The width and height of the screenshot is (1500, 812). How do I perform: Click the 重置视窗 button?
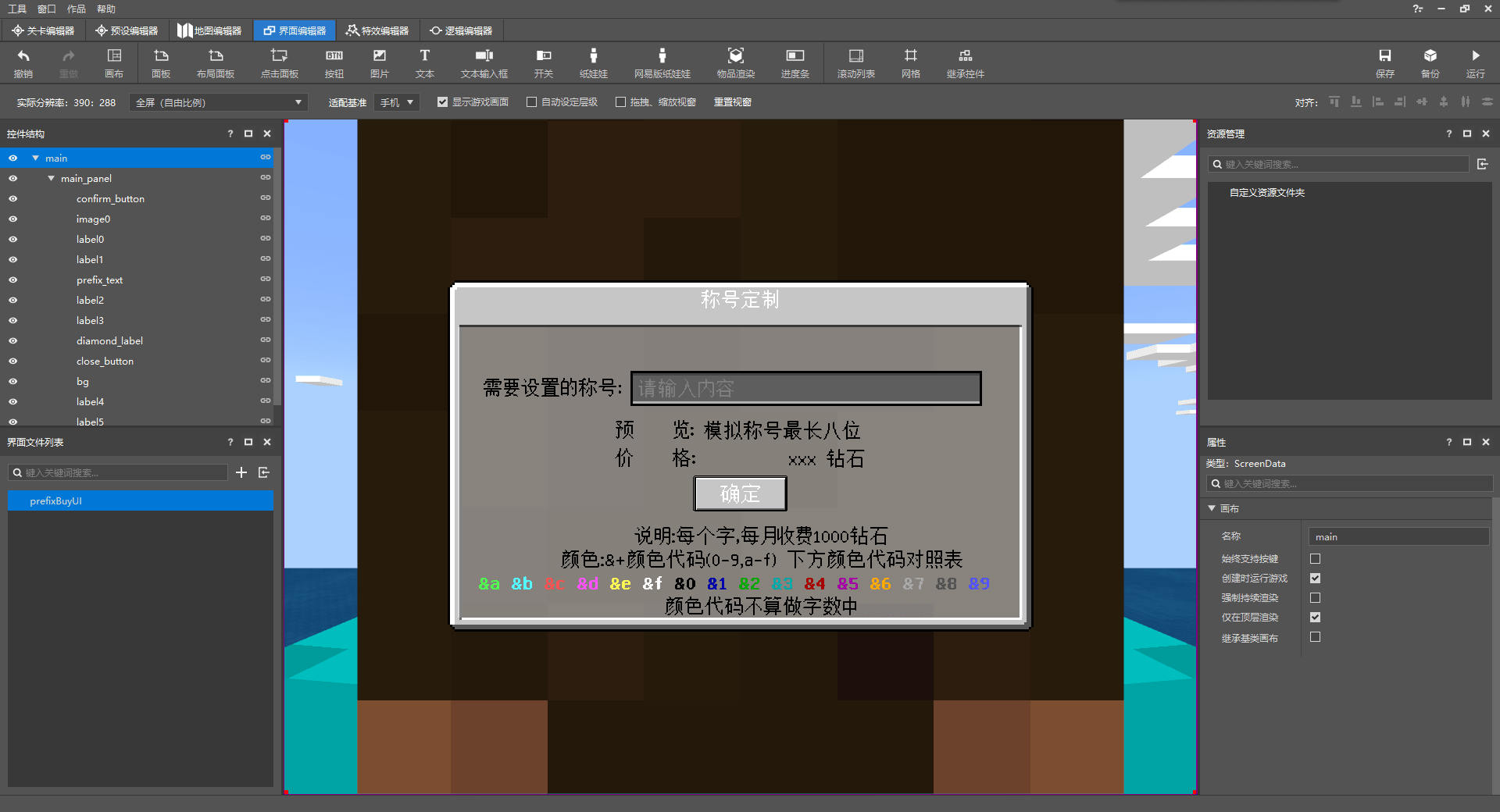pos(732,102)
